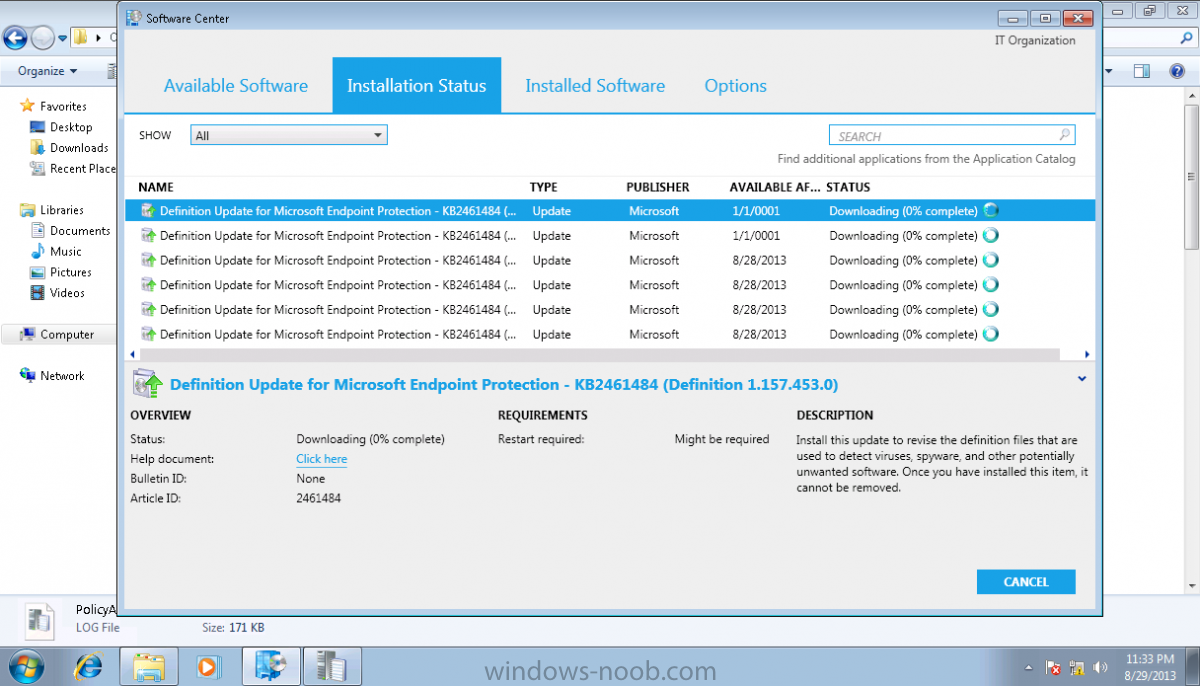Click the Favorites star in Explorer's sidebar
This screenshot has width=1200, height=686.
click(x=27, y=106)
